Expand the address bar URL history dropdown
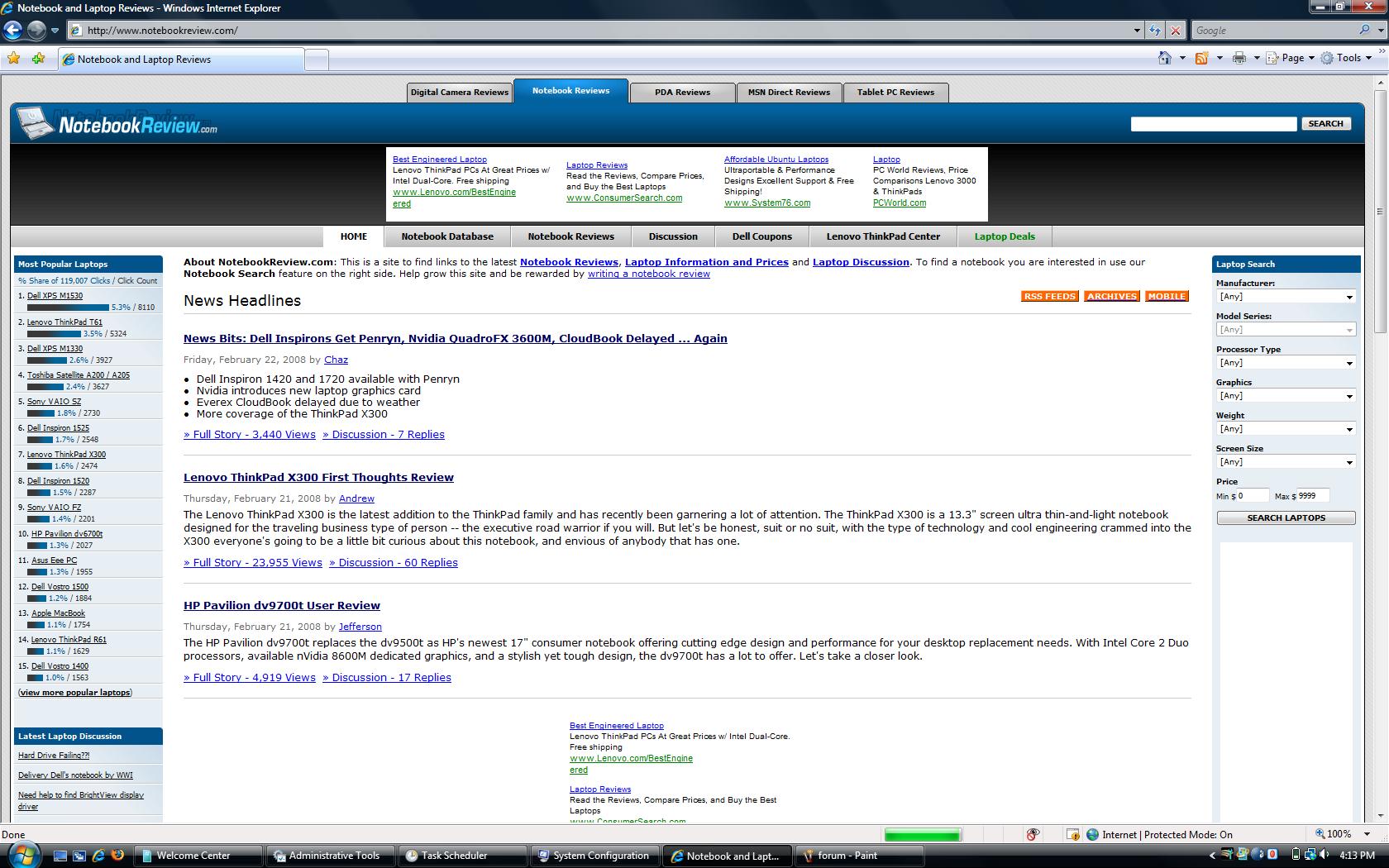Image resolution: width=1389 pixels, height=868 pixels. pyautogui.click(x=1137, y=31)
